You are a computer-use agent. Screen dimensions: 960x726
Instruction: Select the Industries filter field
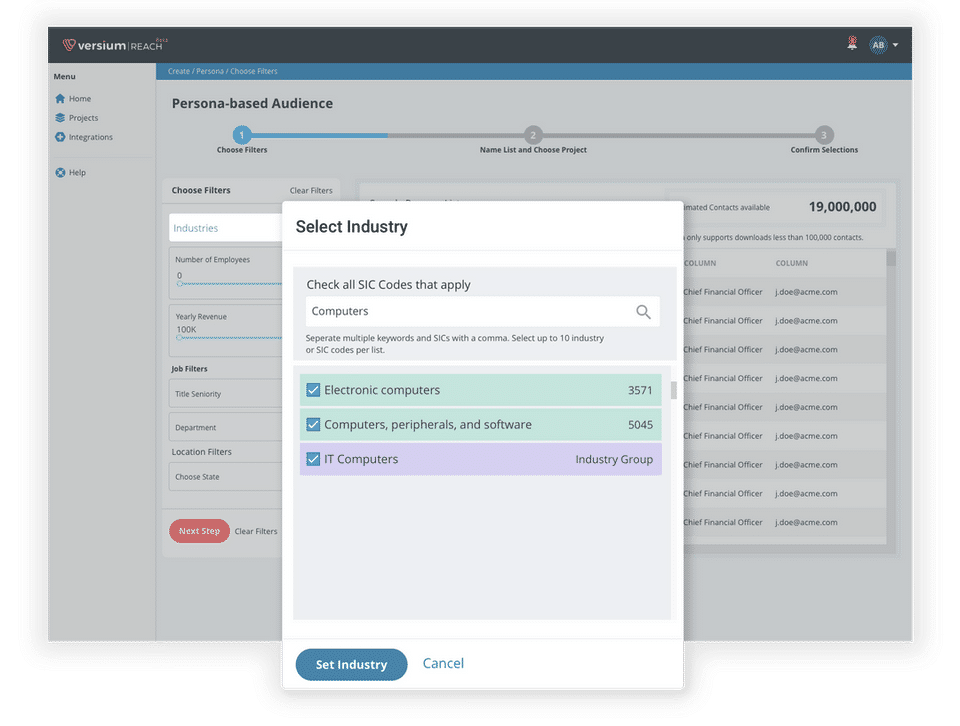tap(225, 228)
